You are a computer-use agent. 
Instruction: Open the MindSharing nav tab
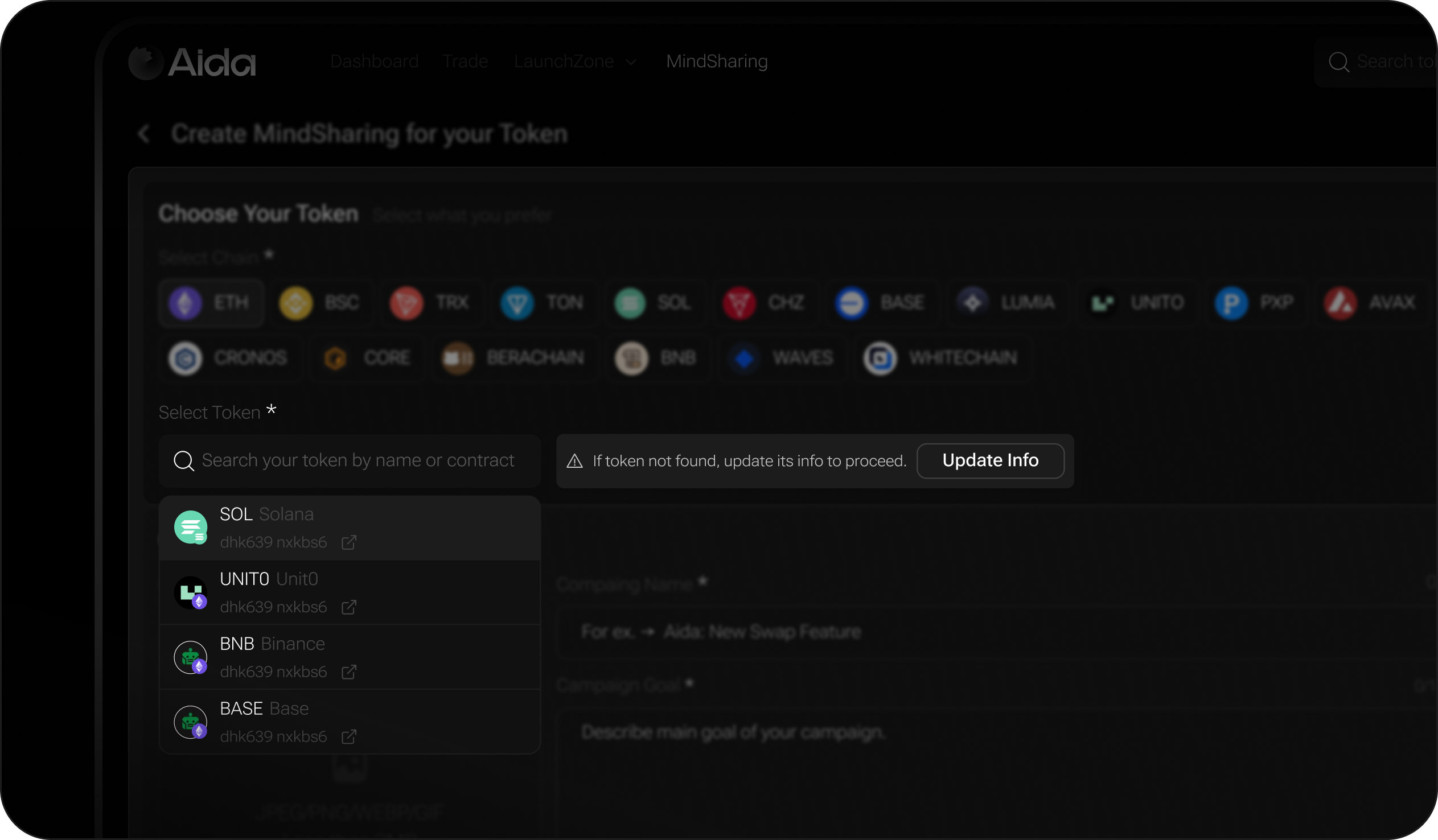point(717,61)
